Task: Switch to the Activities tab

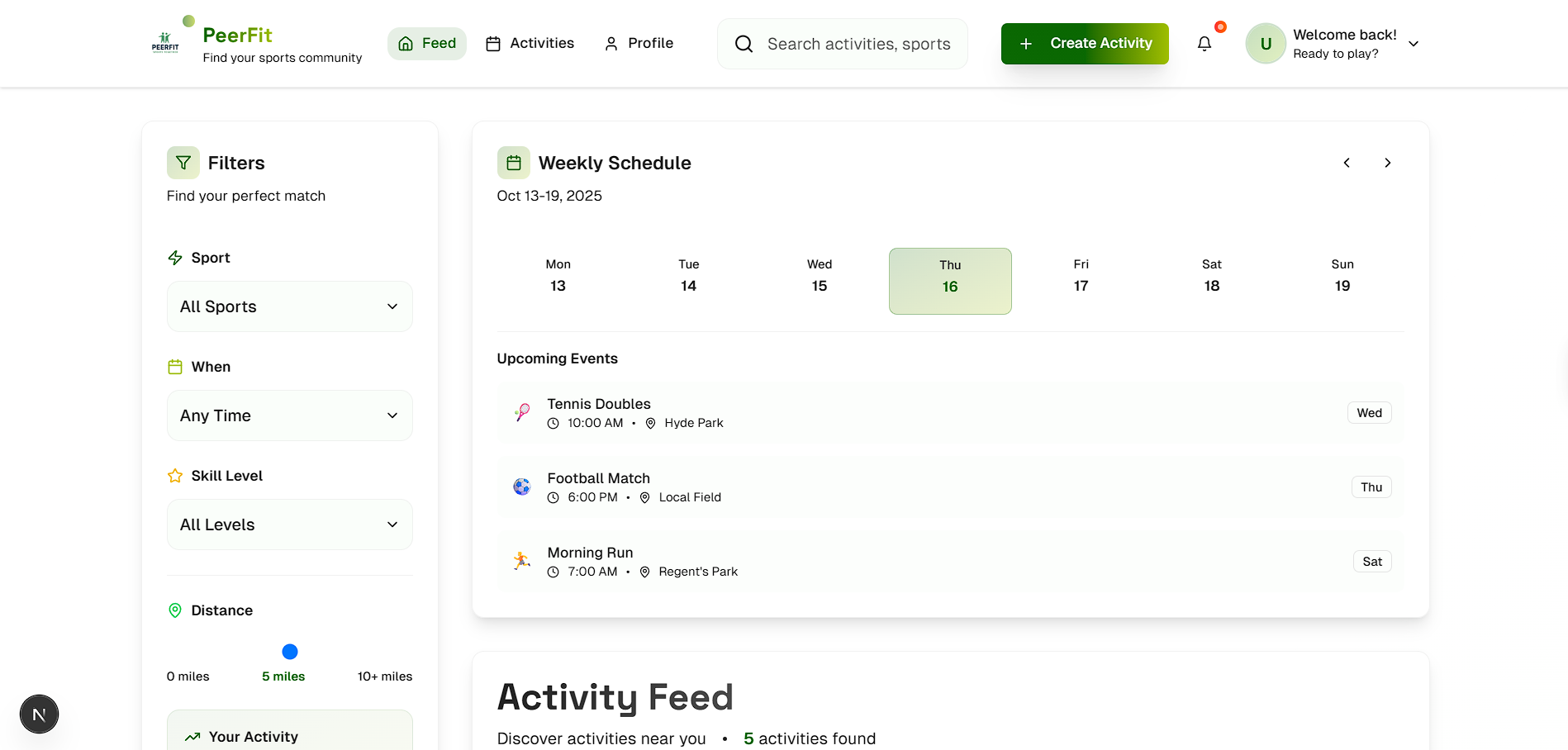Action: [x=530, y=44]
